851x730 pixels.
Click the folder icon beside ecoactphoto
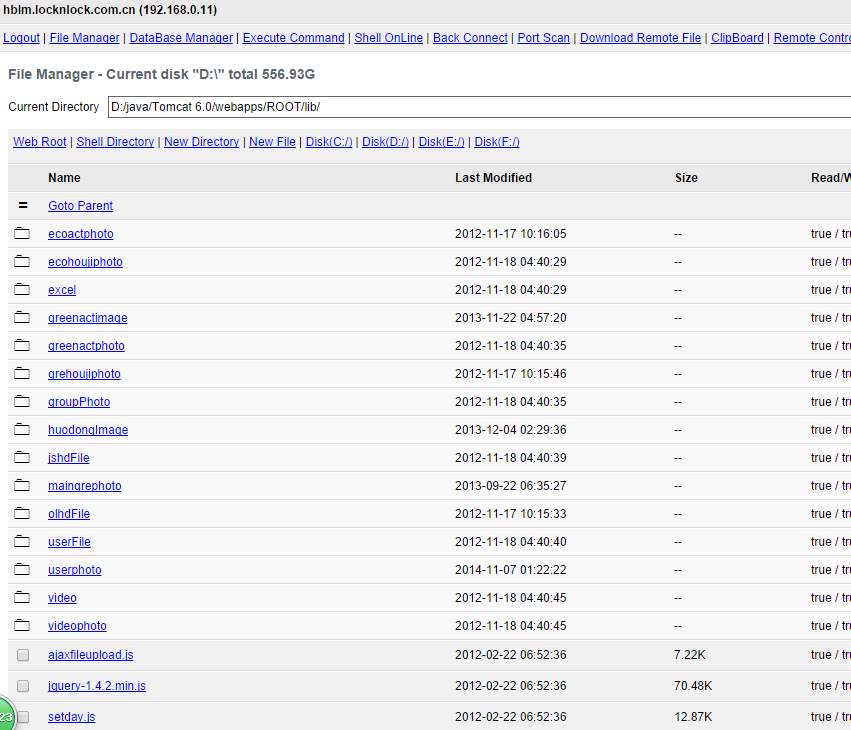tap(22, 233)
